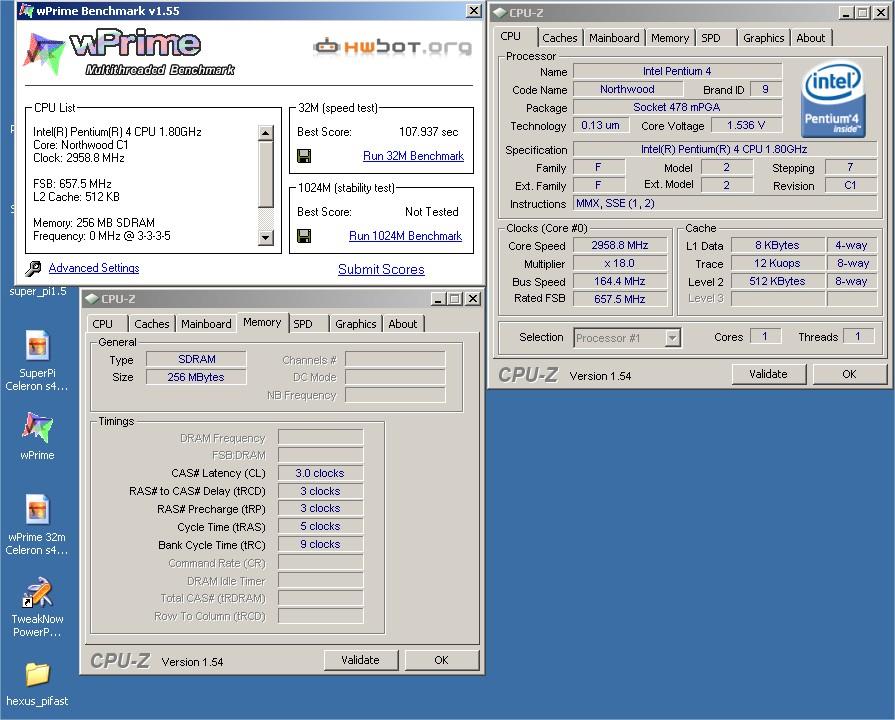
Task: Open the wPrime 32m Celeron s4 desktop file
Action: (37, 525)
